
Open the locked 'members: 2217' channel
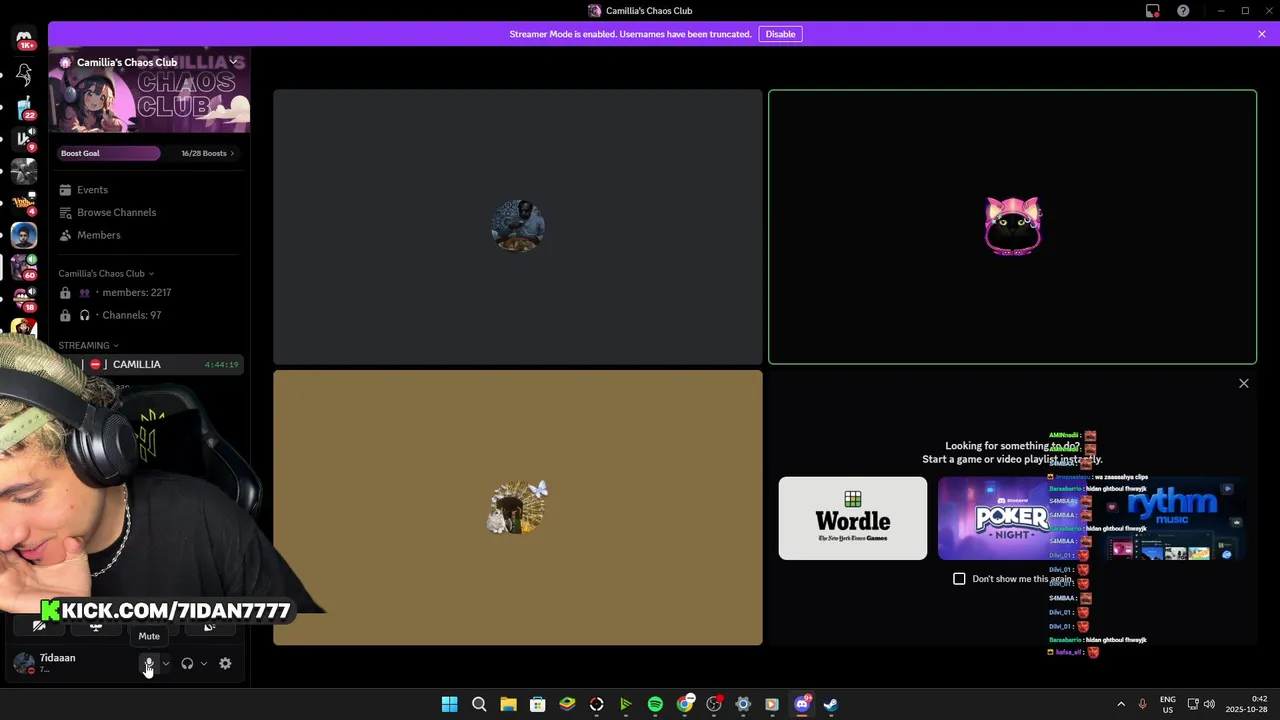149,292
